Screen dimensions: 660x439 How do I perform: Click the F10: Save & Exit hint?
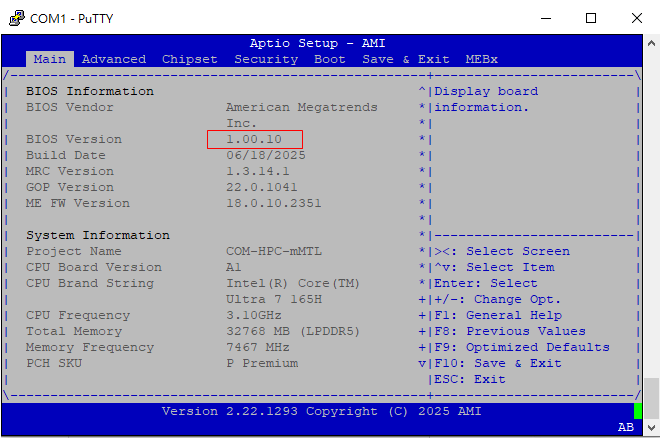pos(498,363)
